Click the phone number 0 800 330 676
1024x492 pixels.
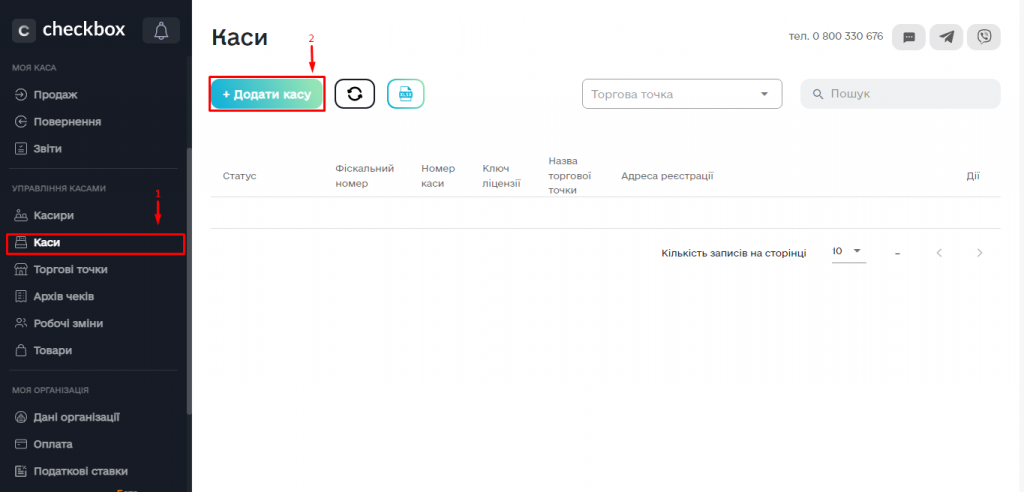coord(848,37)
